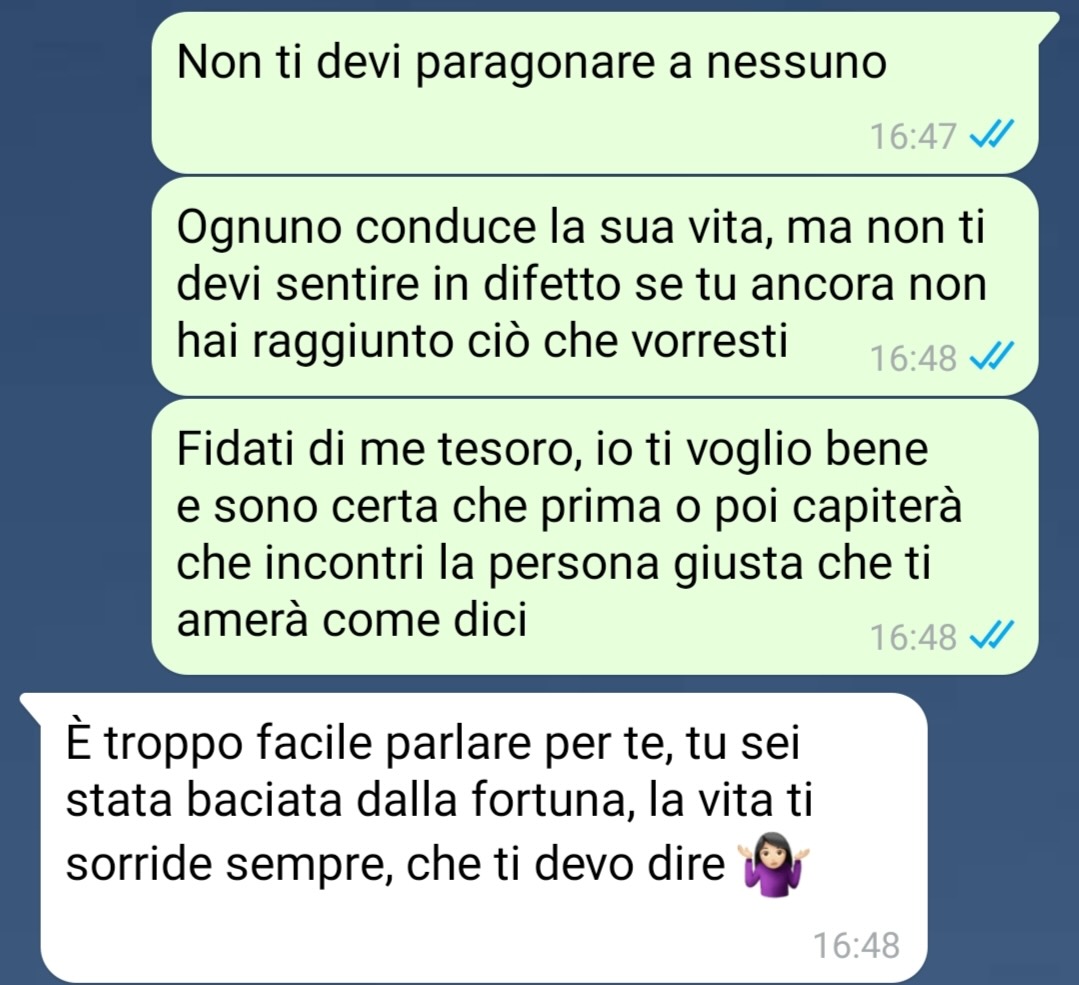The height and width of the screenshot is (985, 1079).
Task: Tap the 16:48 timestamp next to 'amerà come dici'
Action: coord(913,637)
